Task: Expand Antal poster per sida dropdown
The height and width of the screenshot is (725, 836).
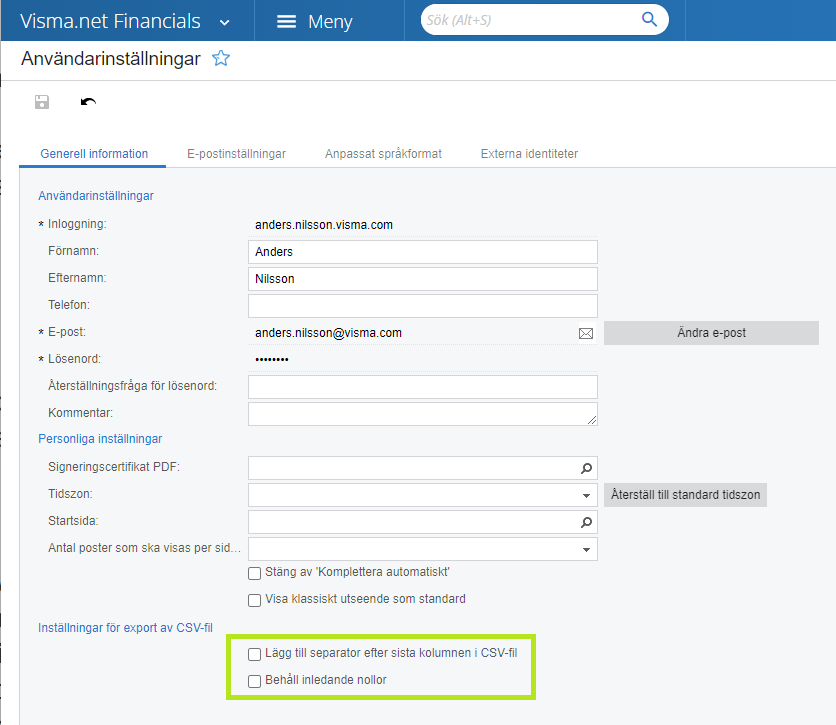Action: [586, 549]
